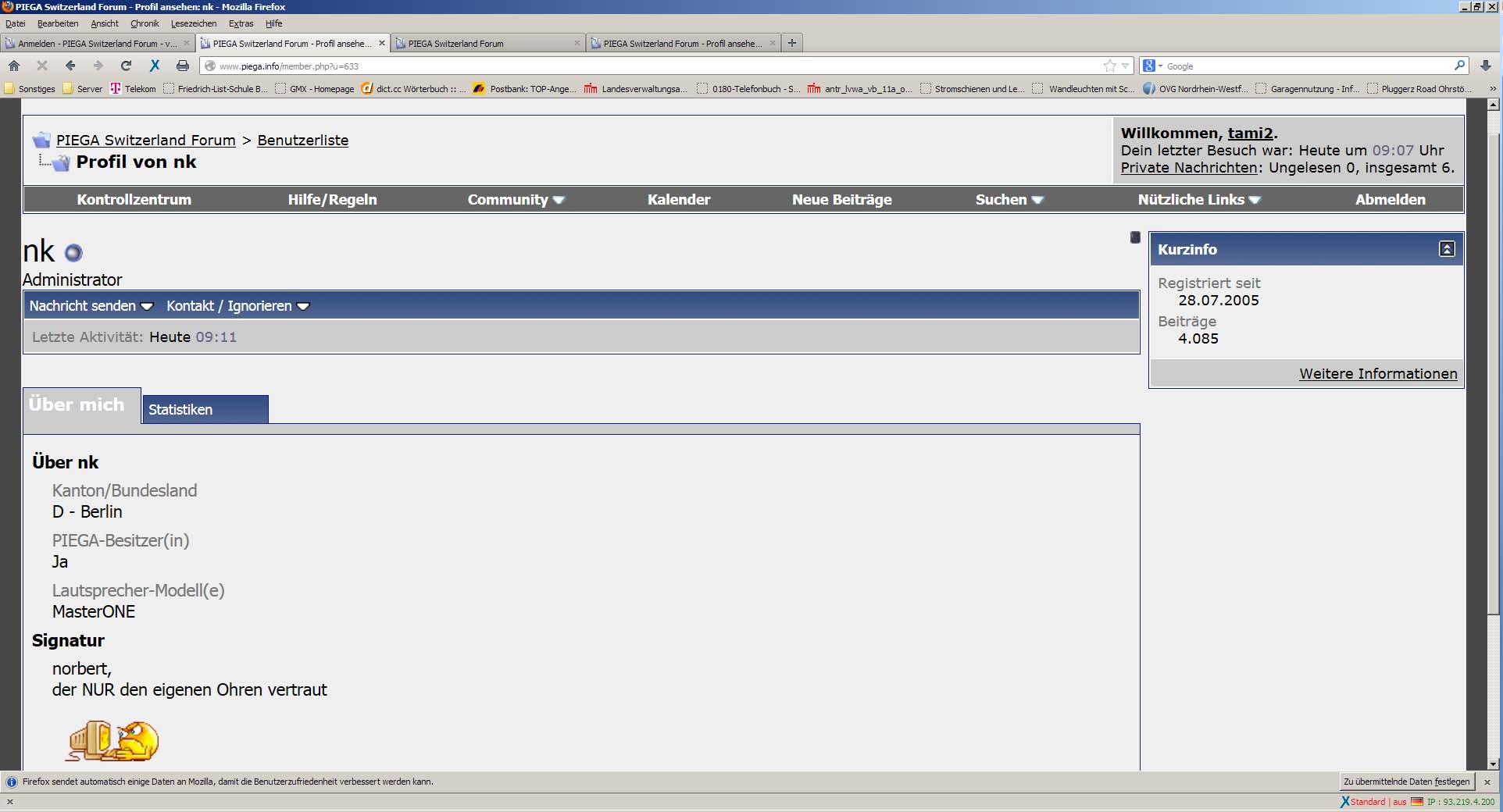Open the Benutzerliste breadcrumb link
The image size is (1503, 812).
[302, 141]
